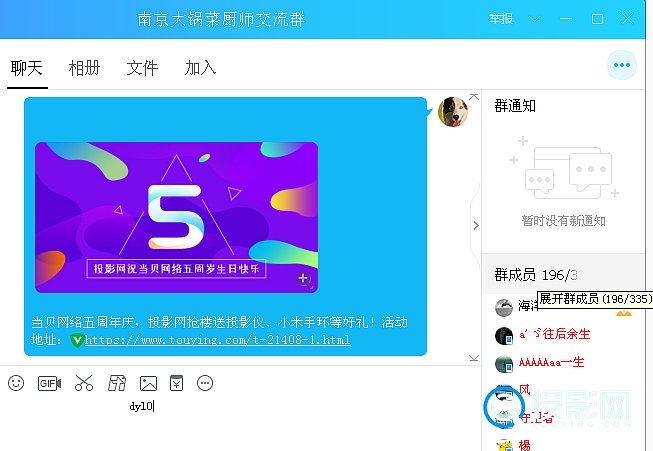This screenshot has height=451, width=653.
Task: Open the title bar dropdown arrow
Action: click(534, 19)
